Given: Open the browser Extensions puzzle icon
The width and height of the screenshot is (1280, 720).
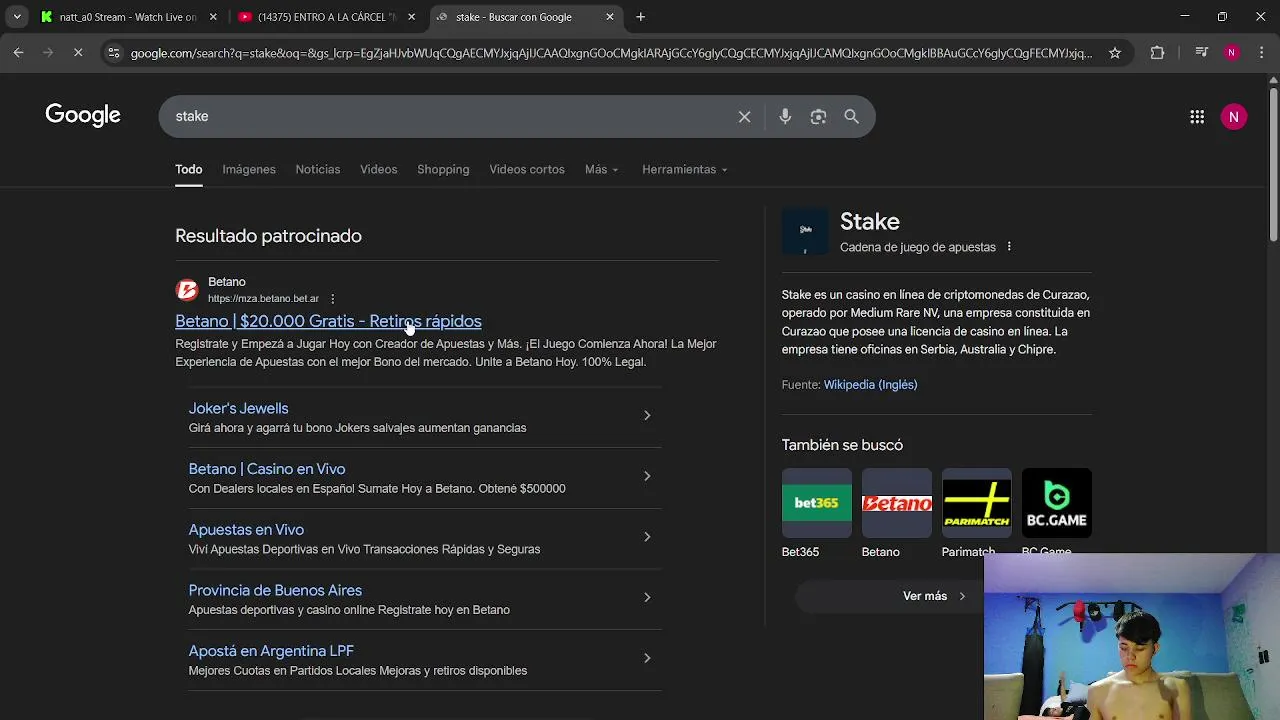Looking at the screenshot, I should pos(1157,53).
